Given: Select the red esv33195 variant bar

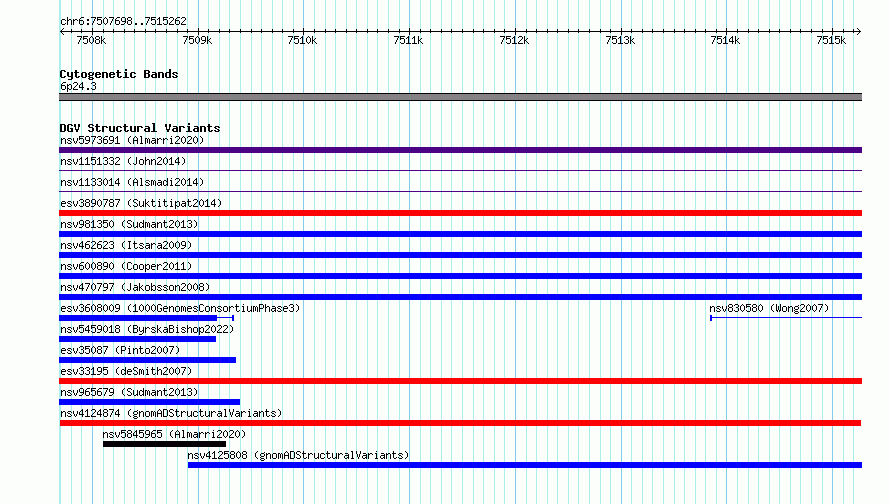Looking at the screenshot, I should coord(460,381).
